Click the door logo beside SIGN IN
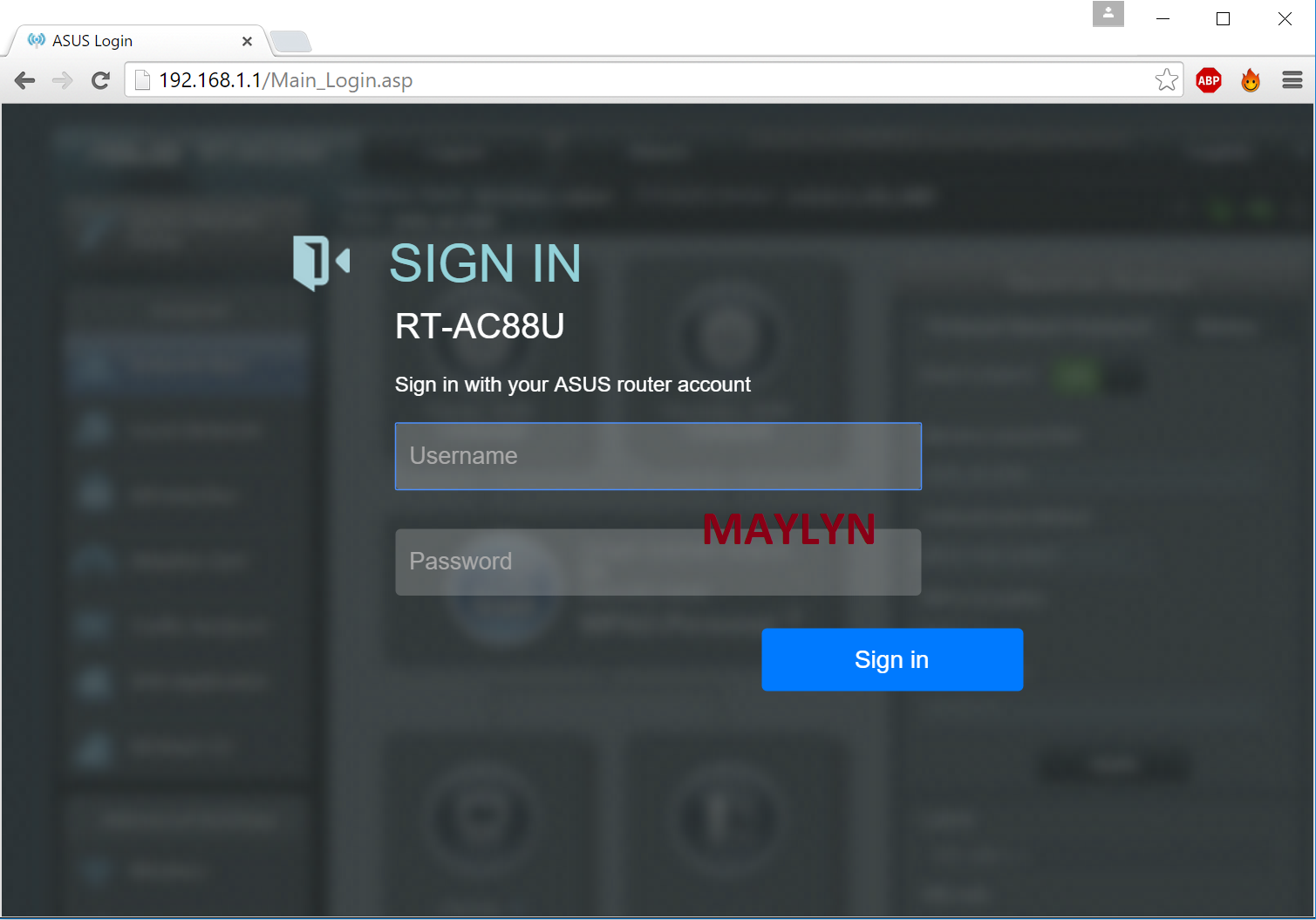This screenshot has width=1316, height=920. coord(320,262)
